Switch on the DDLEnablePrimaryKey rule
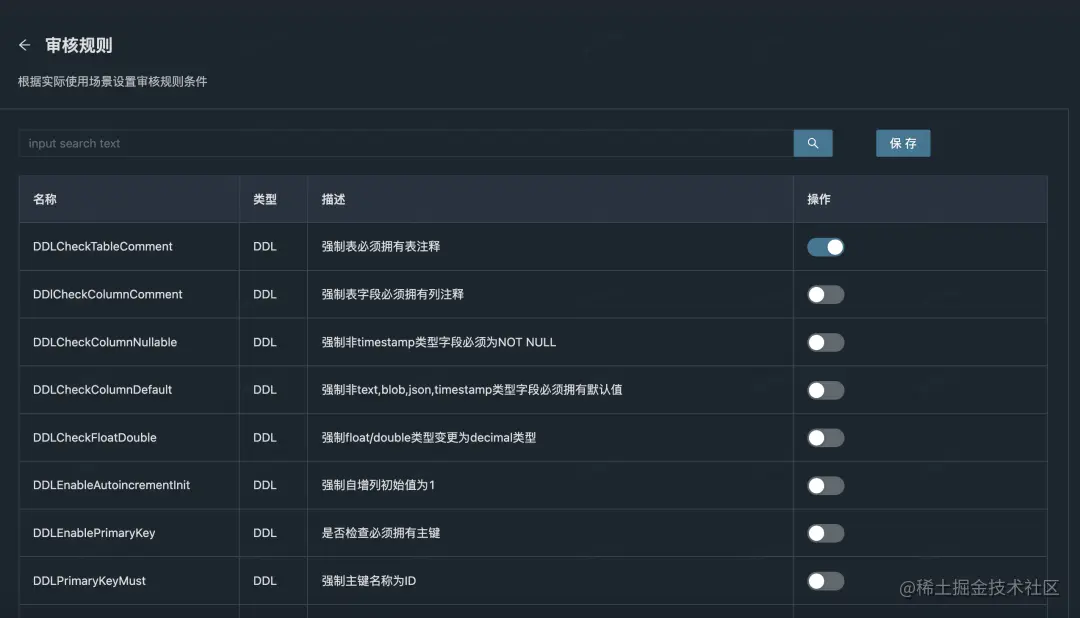 tap(825, 533)
